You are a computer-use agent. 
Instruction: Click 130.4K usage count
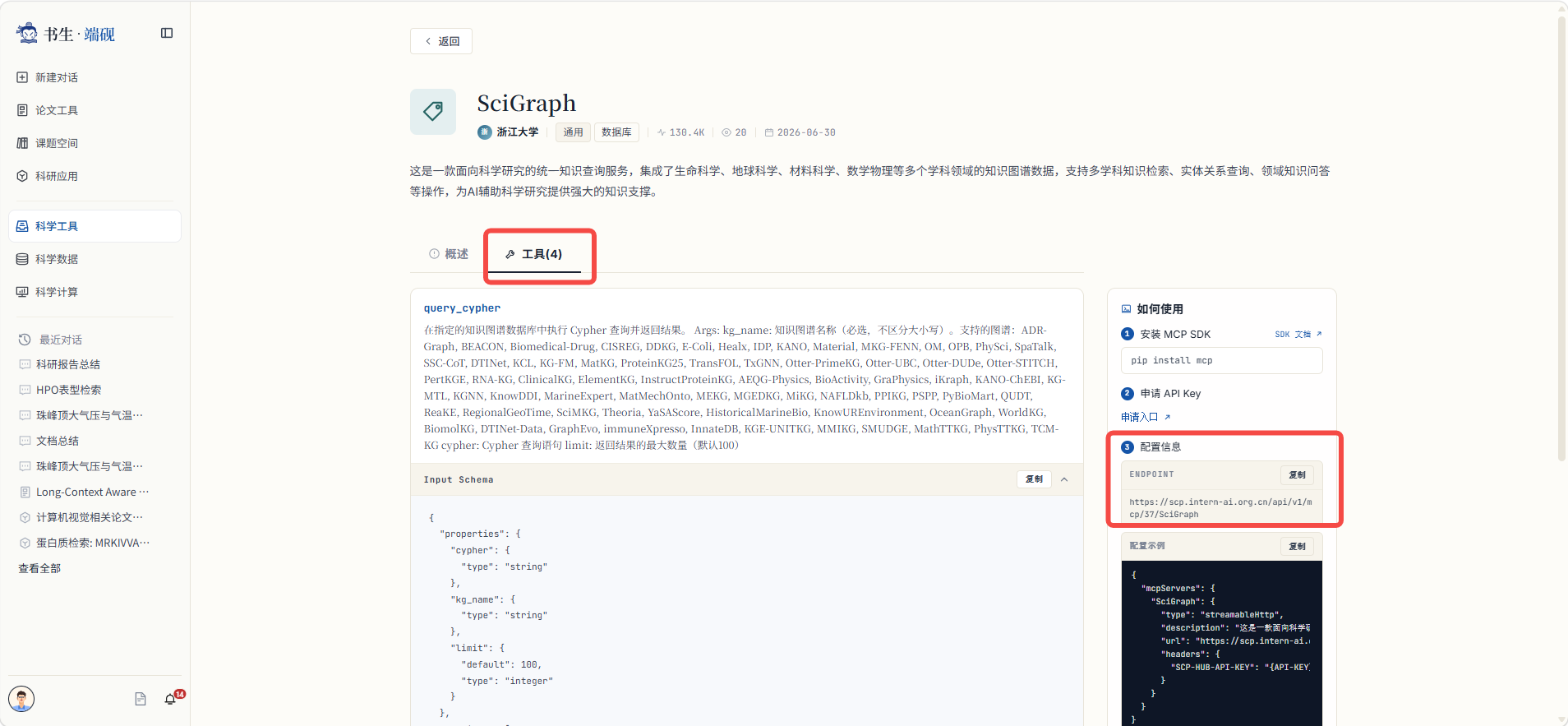681,132
